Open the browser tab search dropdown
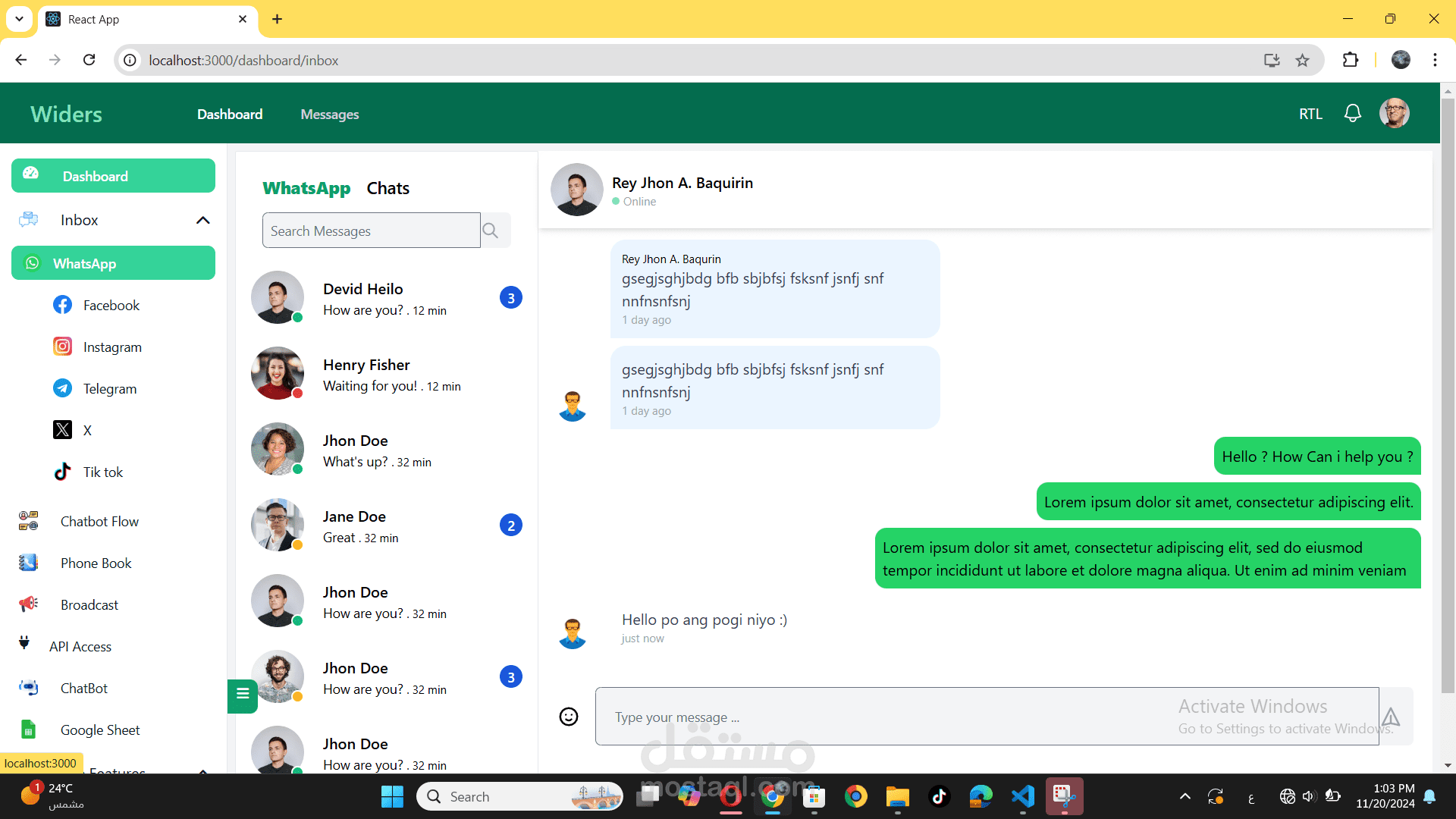This screenshot has height=819, width=1456. coord(19,19)
